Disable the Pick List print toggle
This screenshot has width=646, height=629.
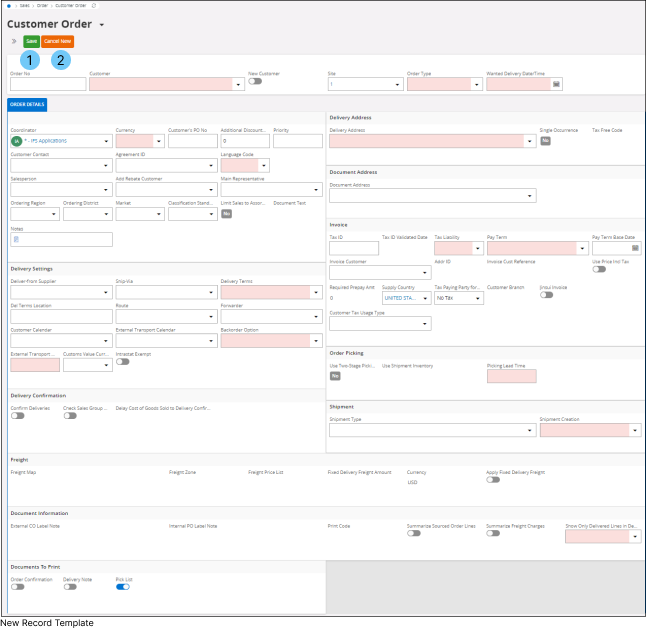point(122,587)
